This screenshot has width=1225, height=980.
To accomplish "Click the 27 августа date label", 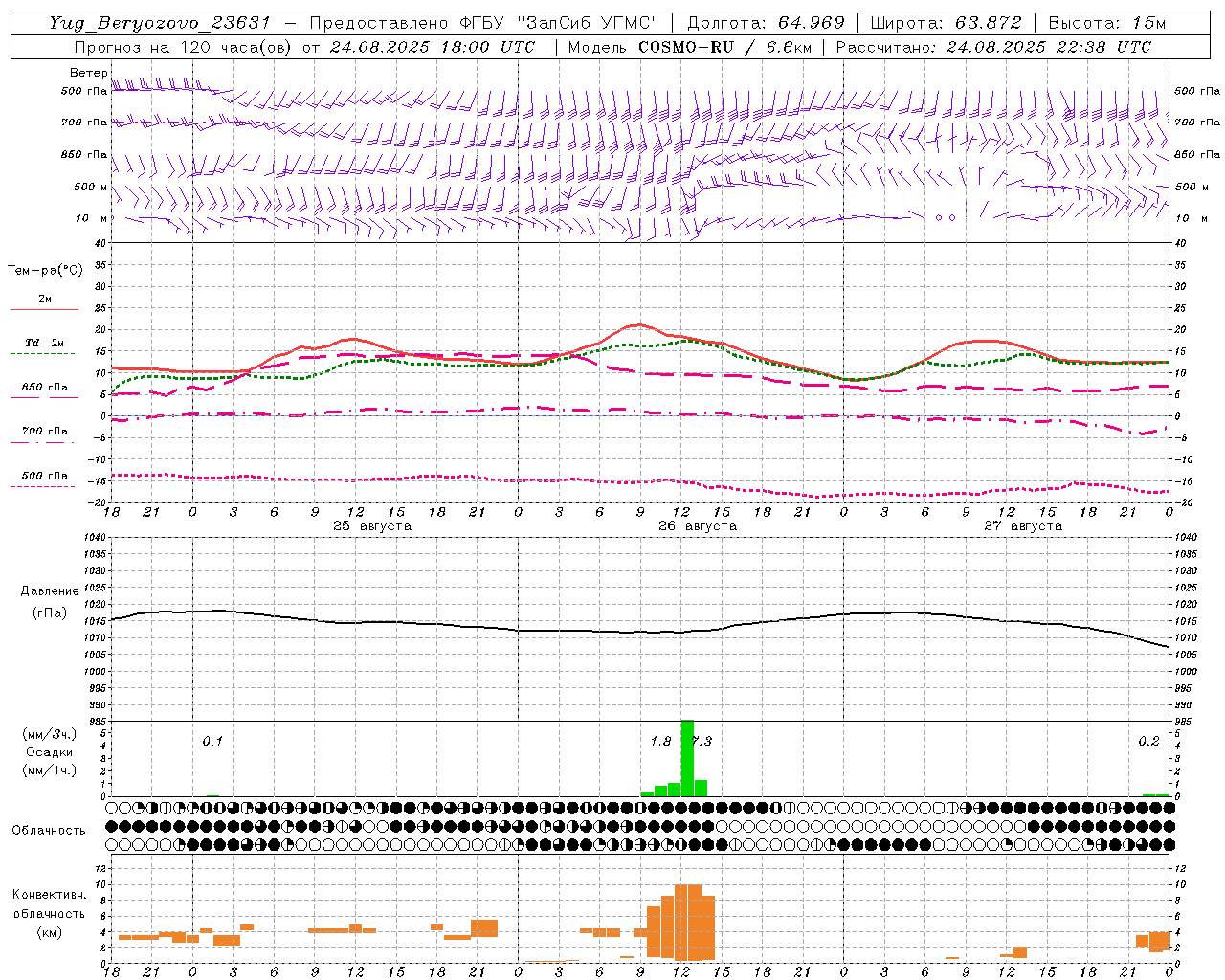I will tap(1023, 526).
